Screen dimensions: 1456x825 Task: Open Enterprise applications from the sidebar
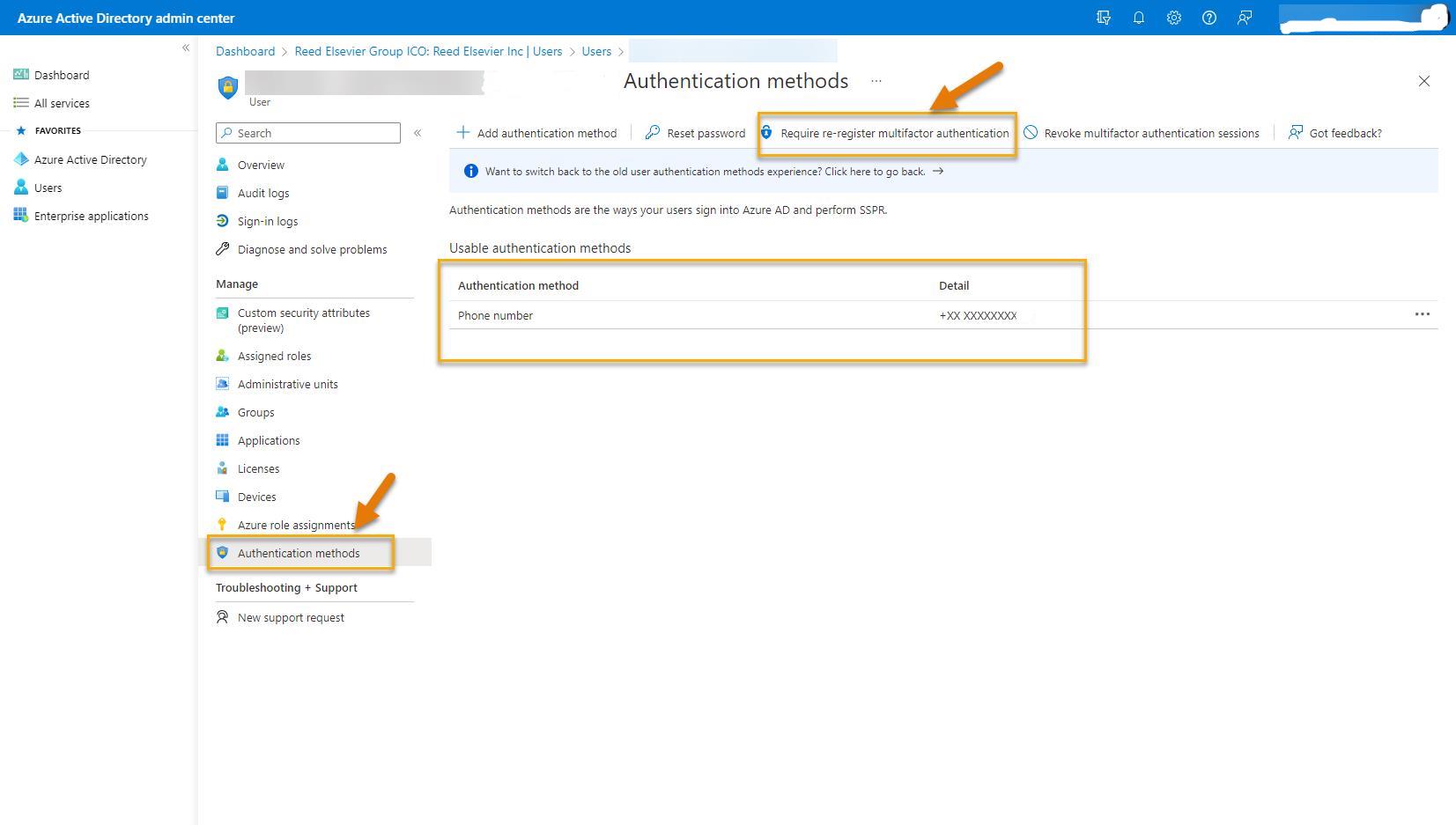pos(91,216)
